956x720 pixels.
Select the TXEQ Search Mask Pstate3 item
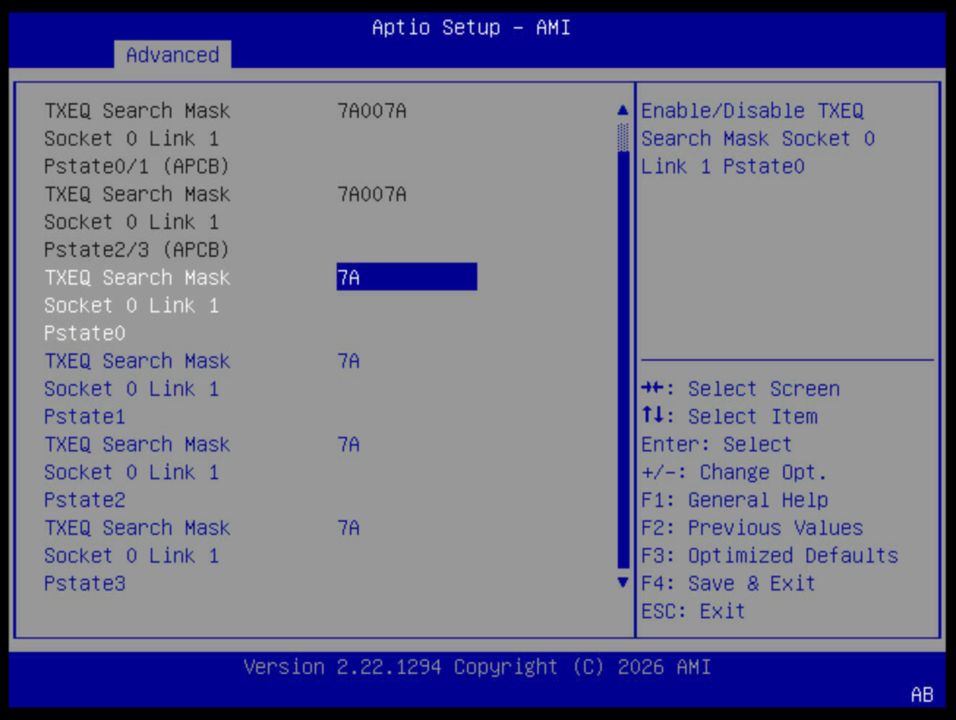tap(137, 555)
